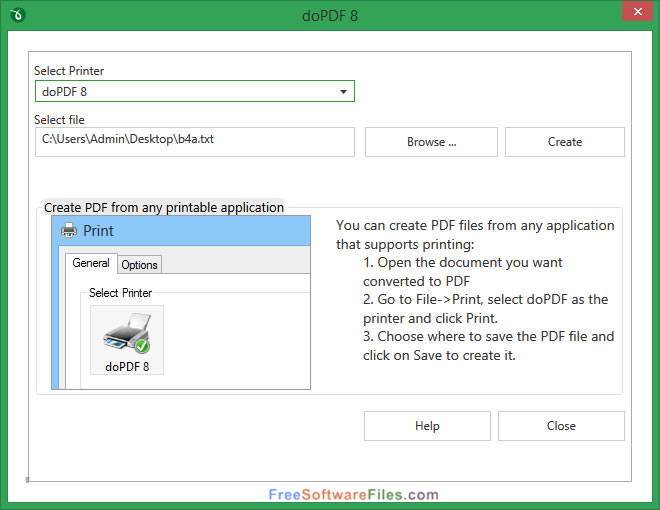Click the printer icon beside Print heading
The image size is (660, 510).
[69, 231]
